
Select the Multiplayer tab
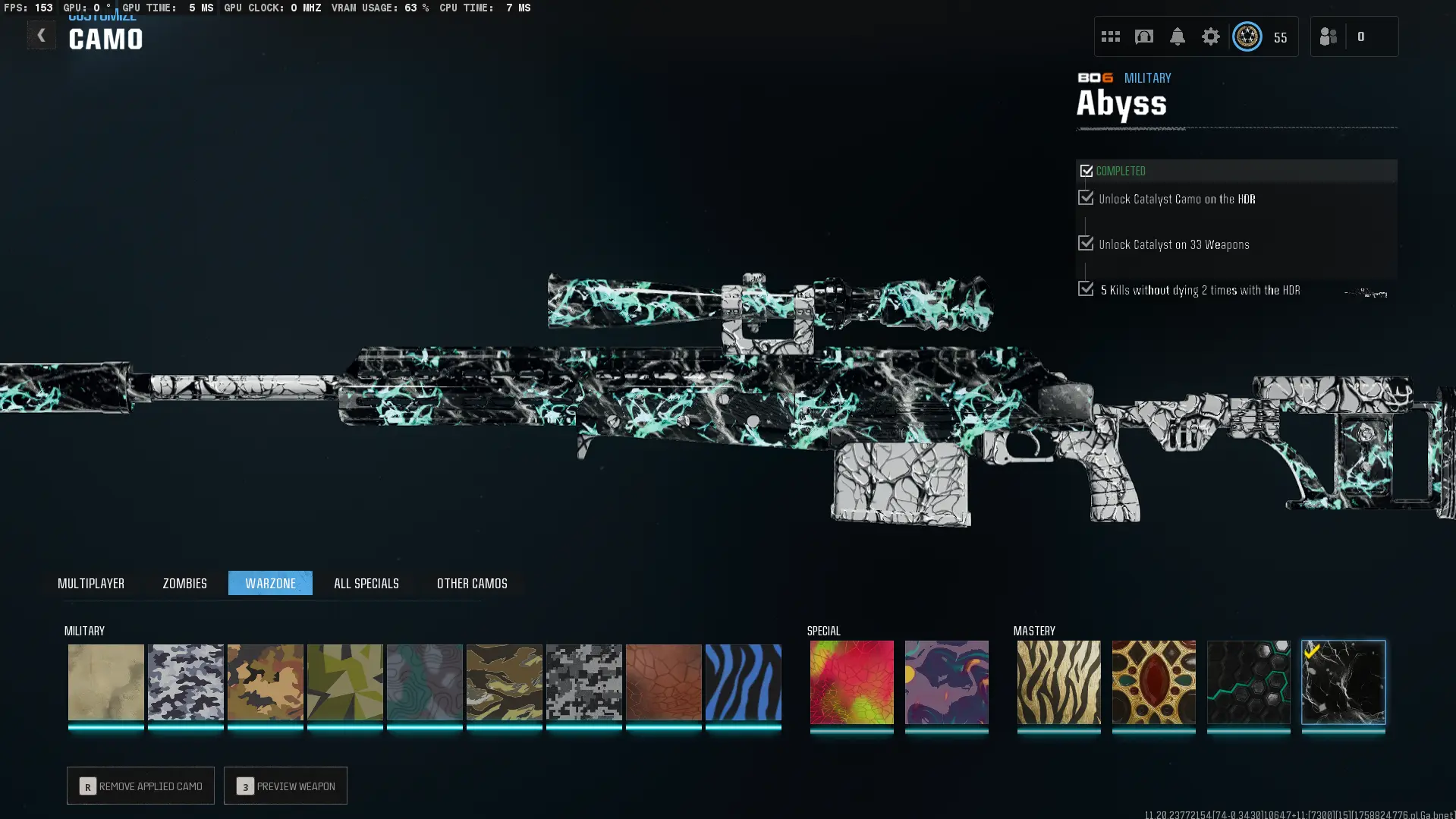pyautogui.click(x=91, y=583)
